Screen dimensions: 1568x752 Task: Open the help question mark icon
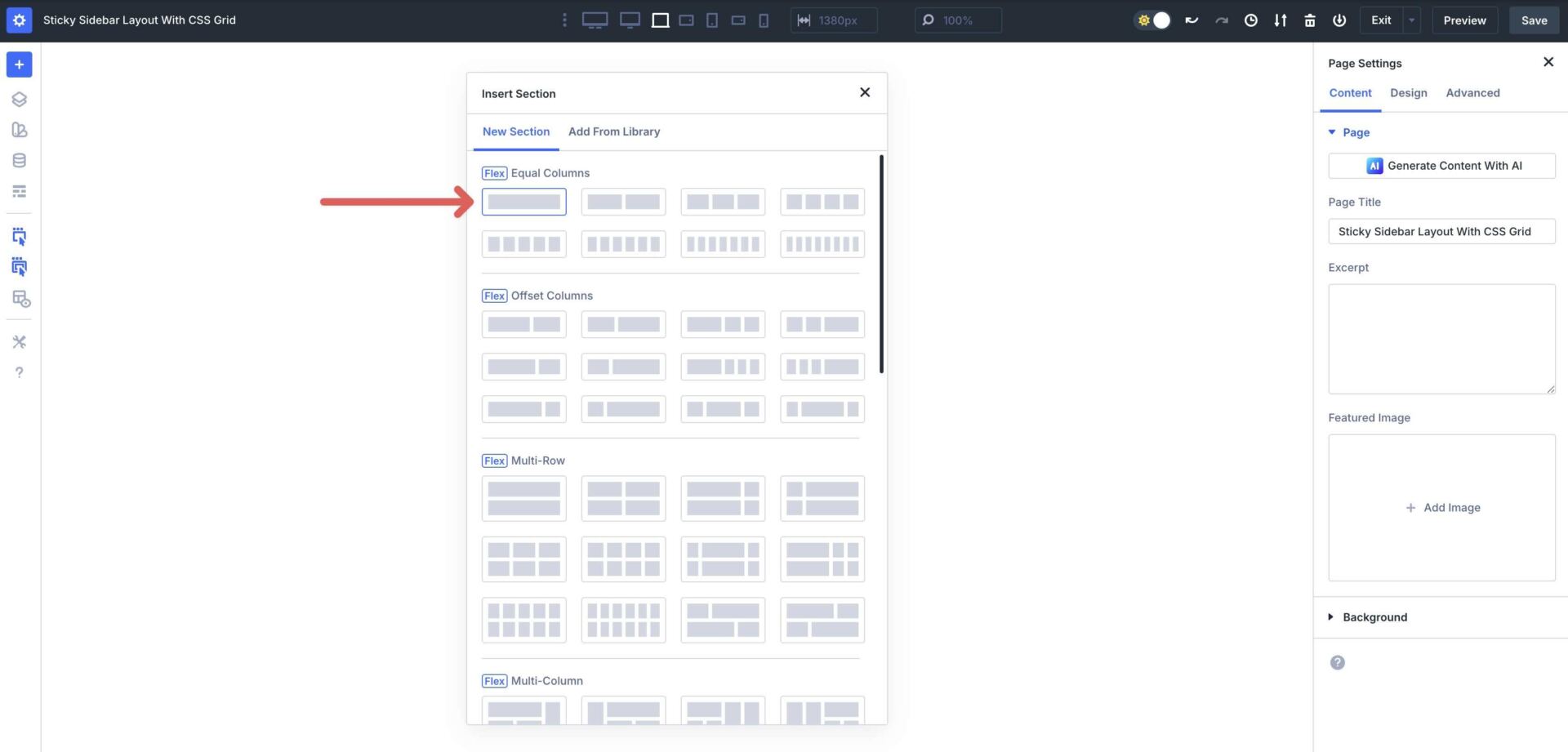20,372
